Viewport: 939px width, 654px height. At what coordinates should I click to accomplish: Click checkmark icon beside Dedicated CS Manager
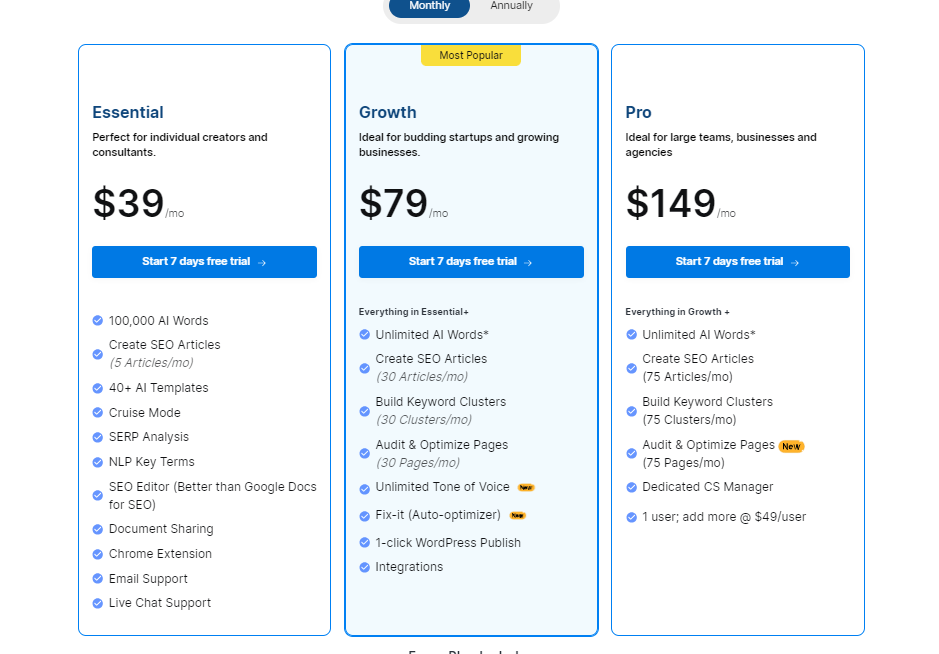click(x=631, y=488)
